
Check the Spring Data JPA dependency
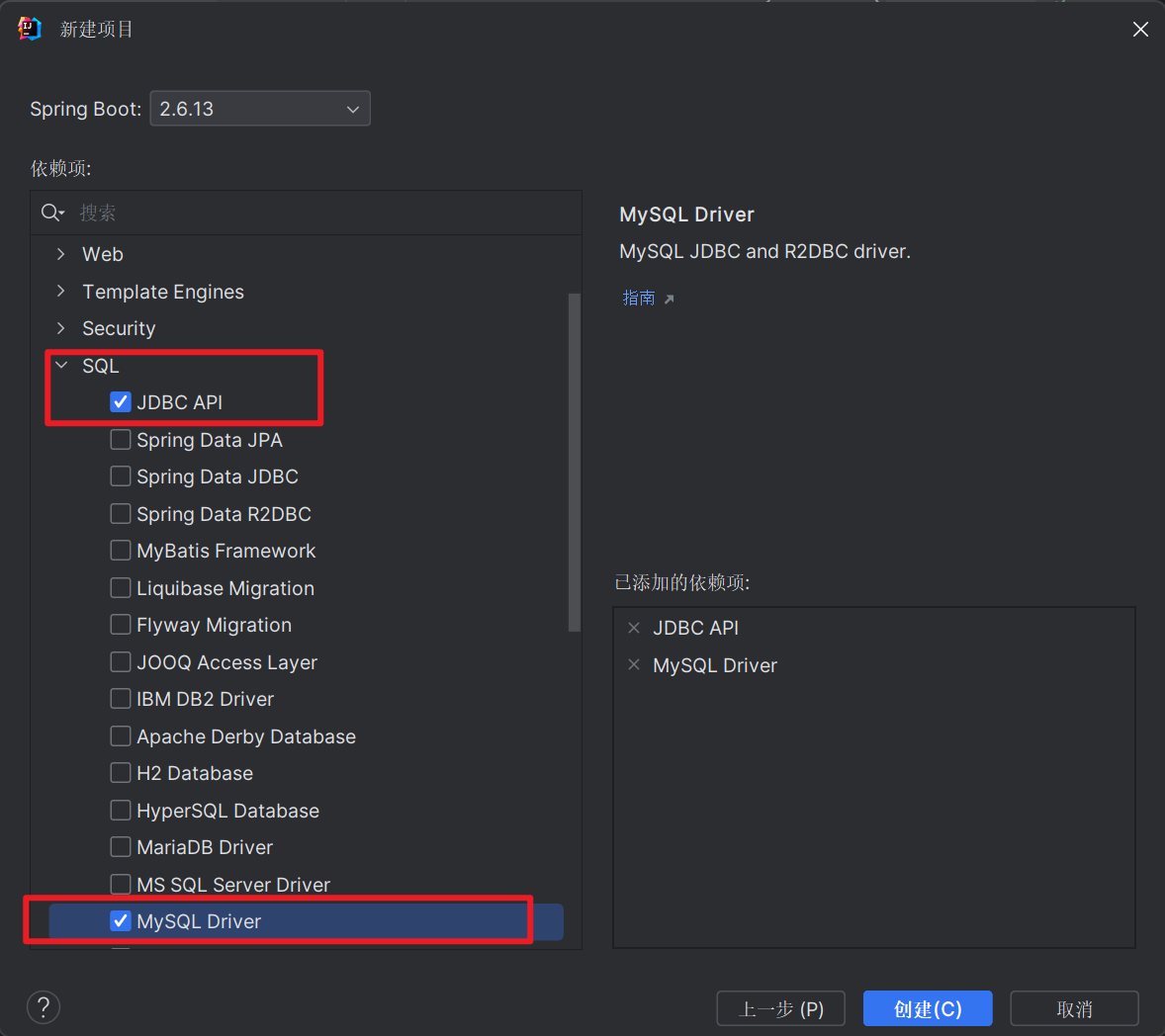click(x=121, y=440)
